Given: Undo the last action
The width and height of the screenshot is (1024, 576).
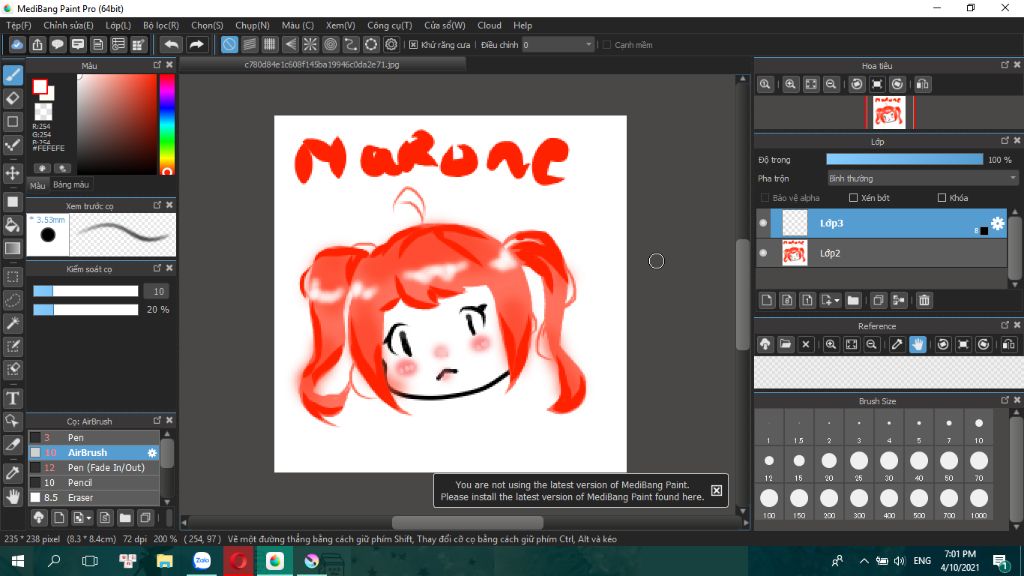Looking at the screenshot, I should coord(171,44).
